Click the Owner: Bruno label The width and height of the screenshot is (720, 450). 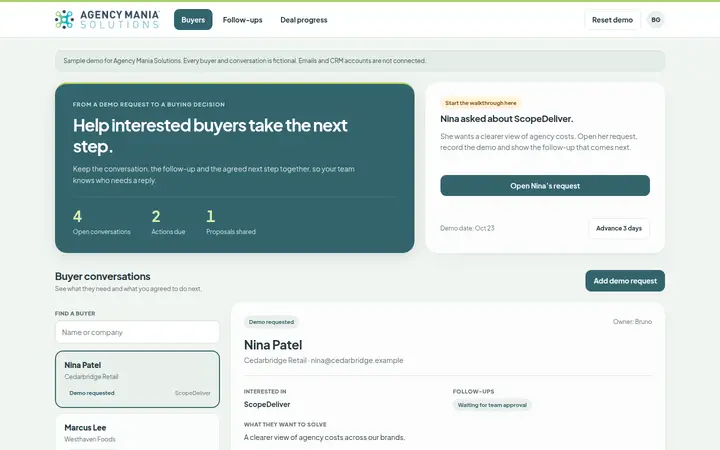coord(632,321)
